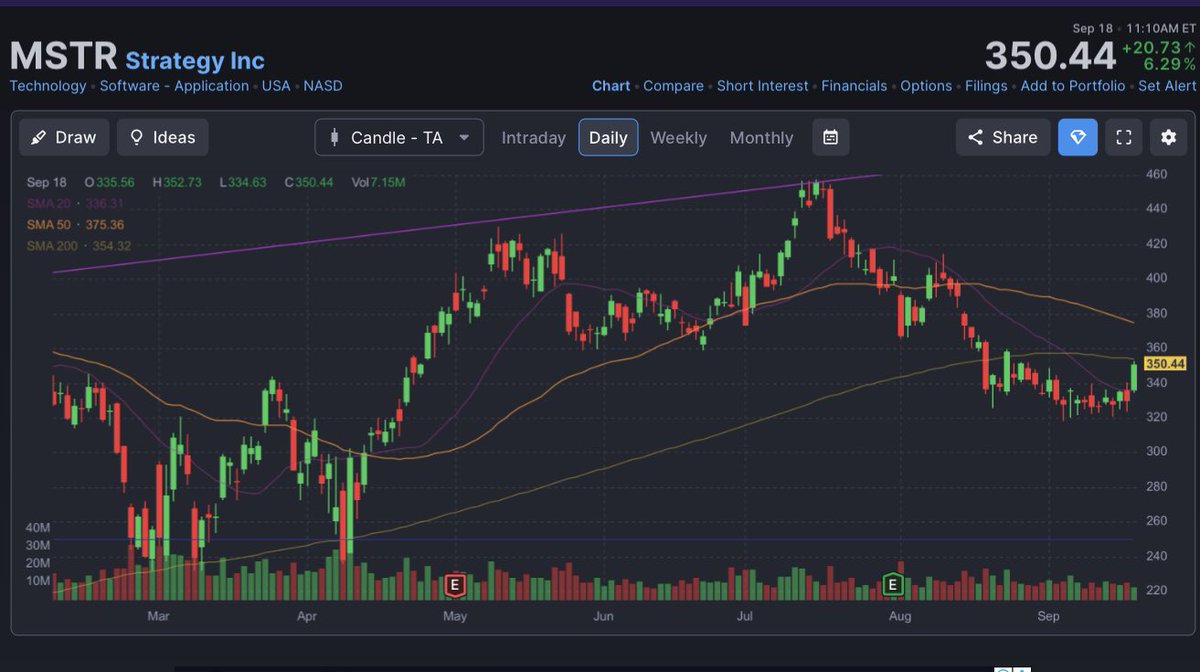Click the Mar label on time axis
Viewport: 1200px width, 672px height.
tap(158, 616)
